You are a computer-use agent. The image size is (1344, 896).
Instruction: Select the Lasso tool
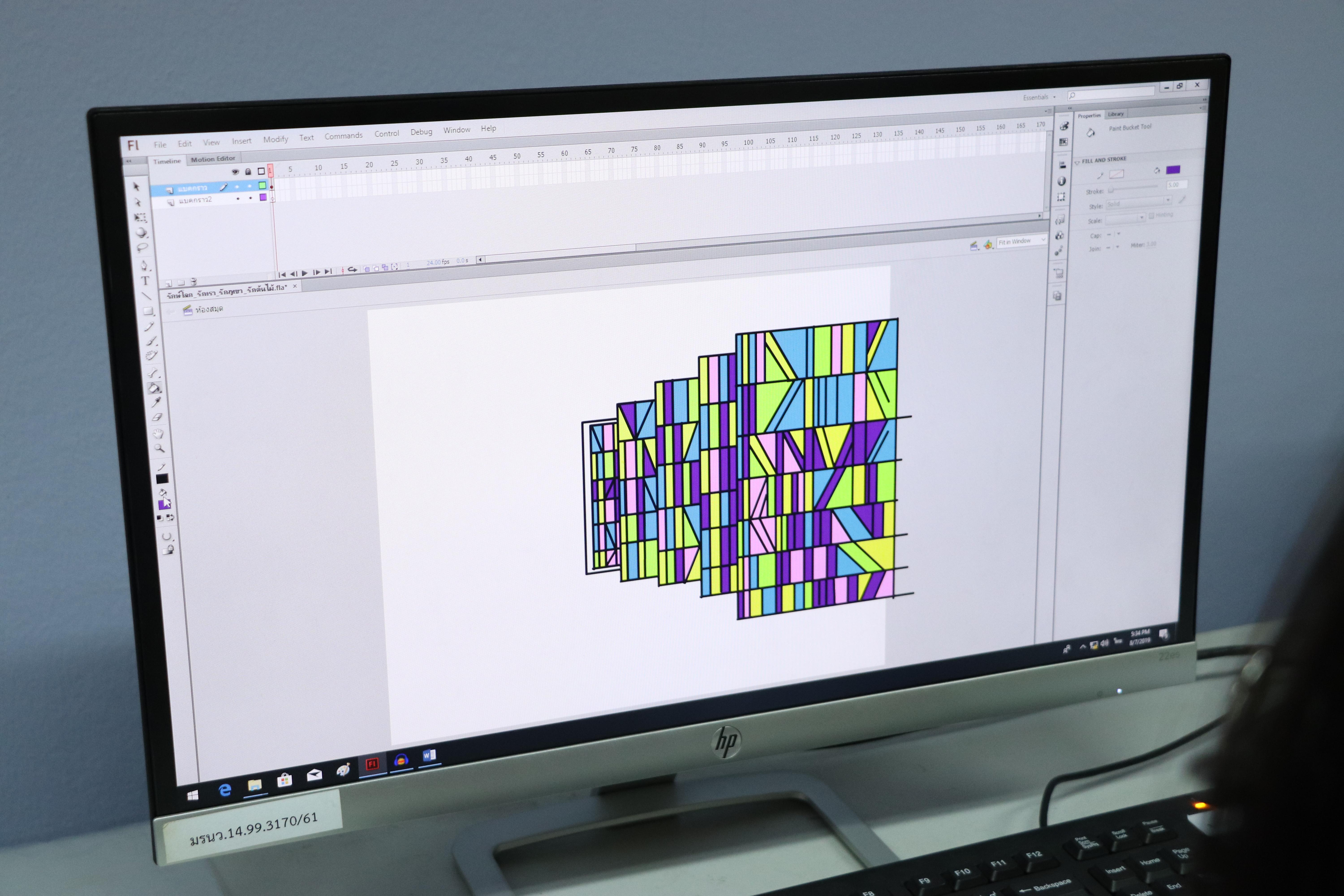point(142,248)
